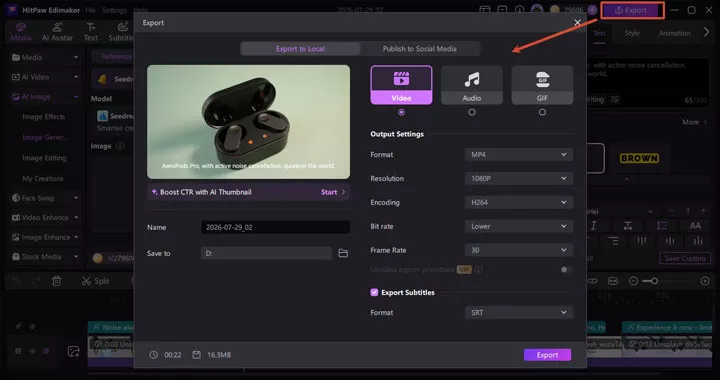Open the MP4 Format dropdown
This screenshot has width=720, height=380.
(x=519, y=155)
